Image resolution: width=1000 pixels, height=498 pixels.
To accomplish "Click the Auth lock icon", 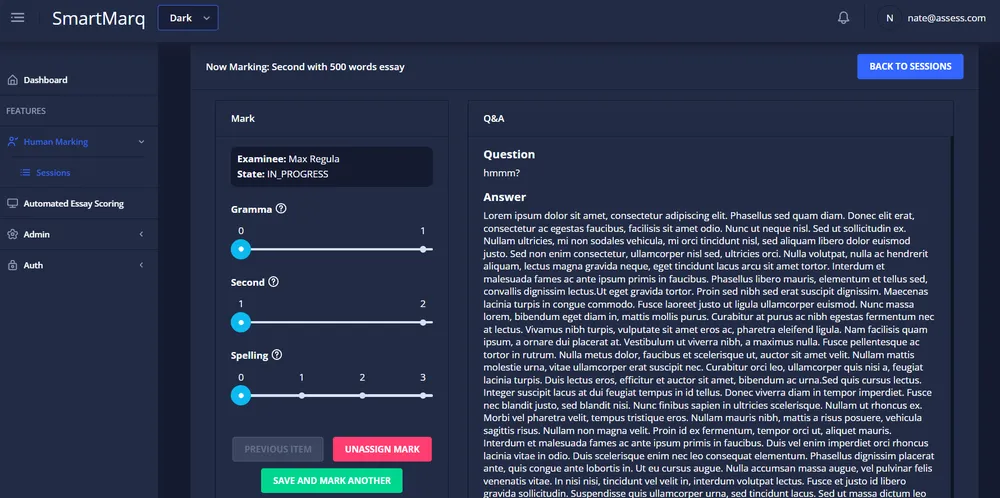I will coord(12,265).
